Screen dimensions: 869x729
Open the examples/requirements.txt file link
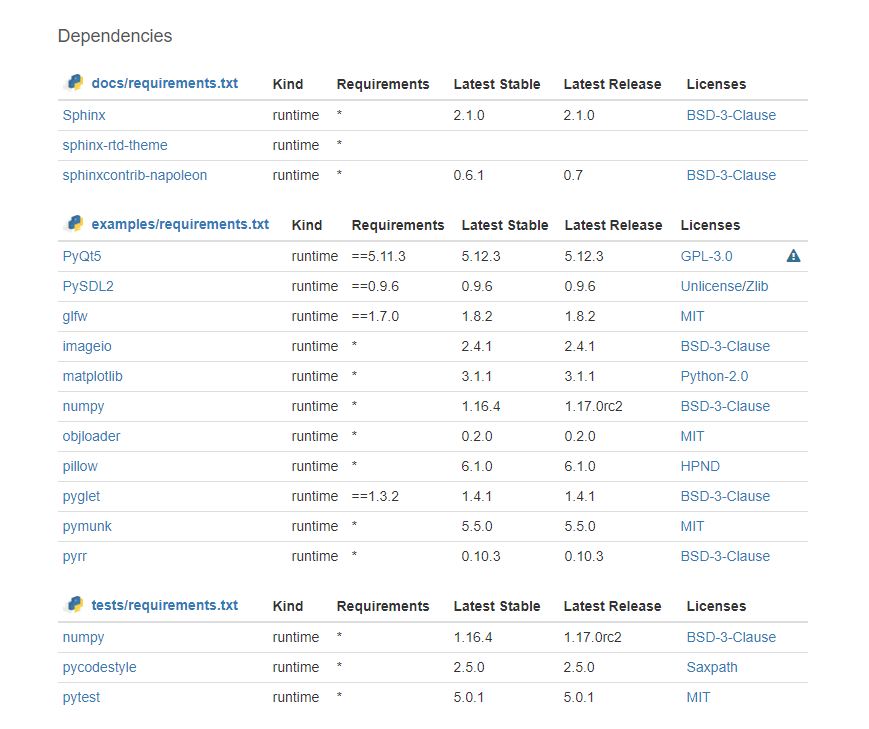180,224
